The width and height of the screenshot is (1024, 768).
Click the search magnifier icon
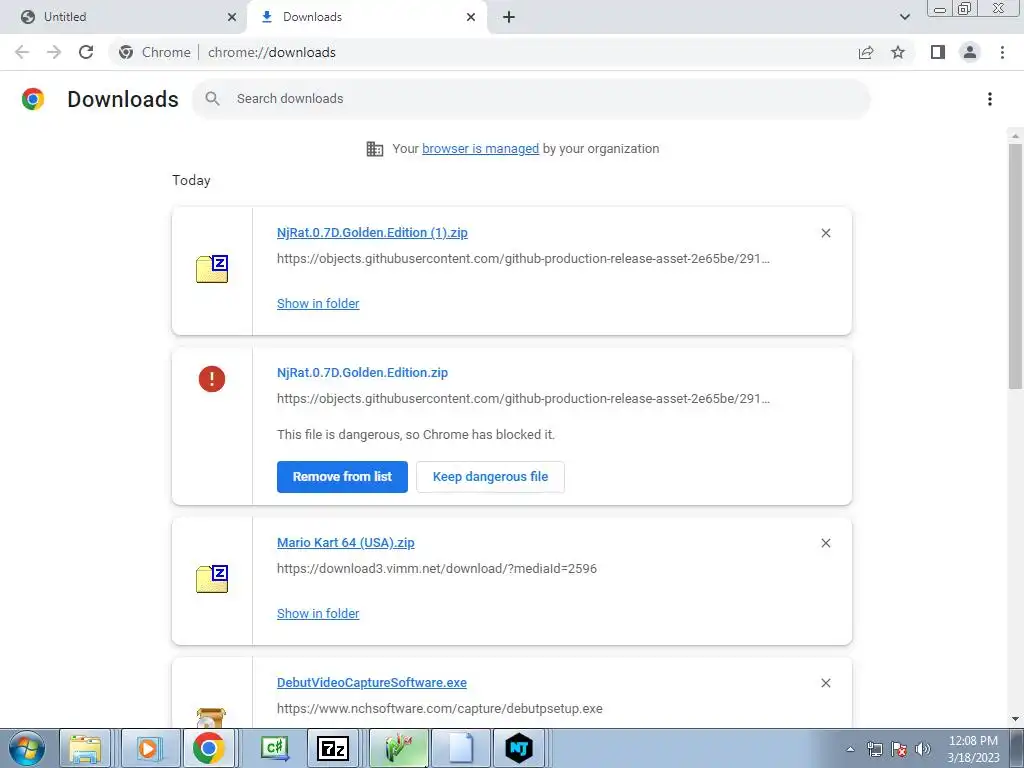[x=212, y=99]
